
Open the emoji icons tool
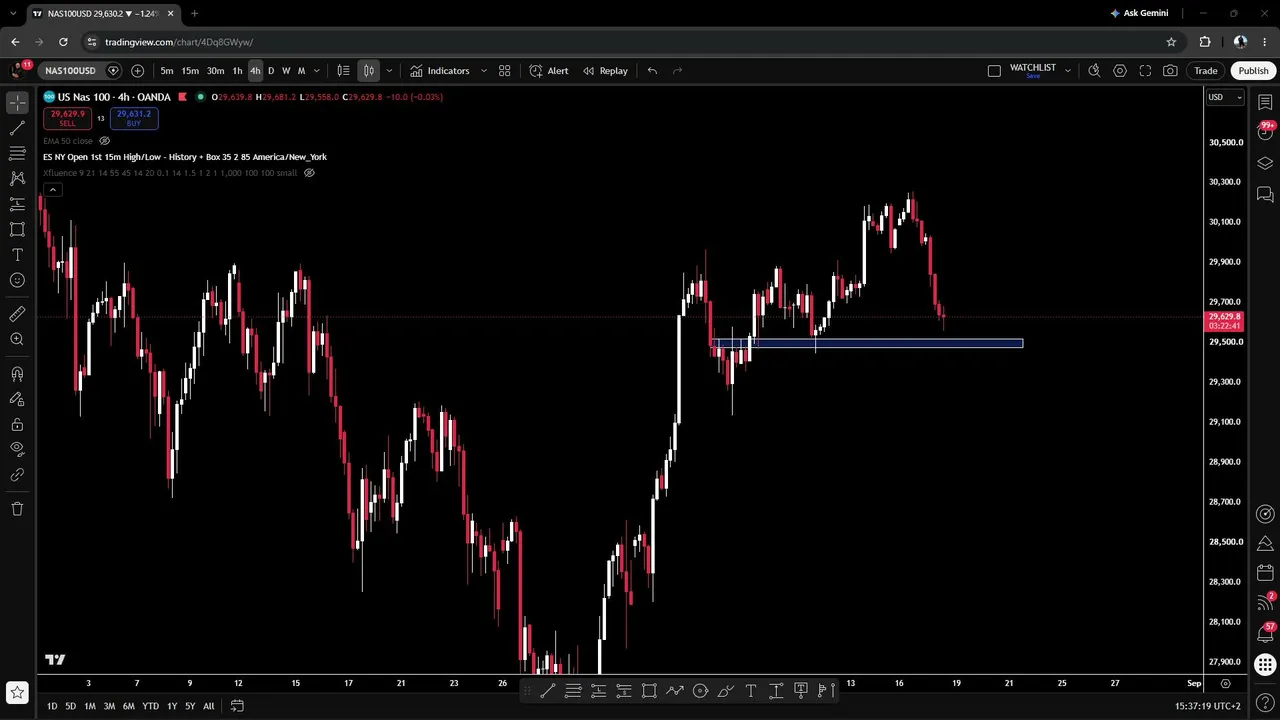tap(17, 280)
